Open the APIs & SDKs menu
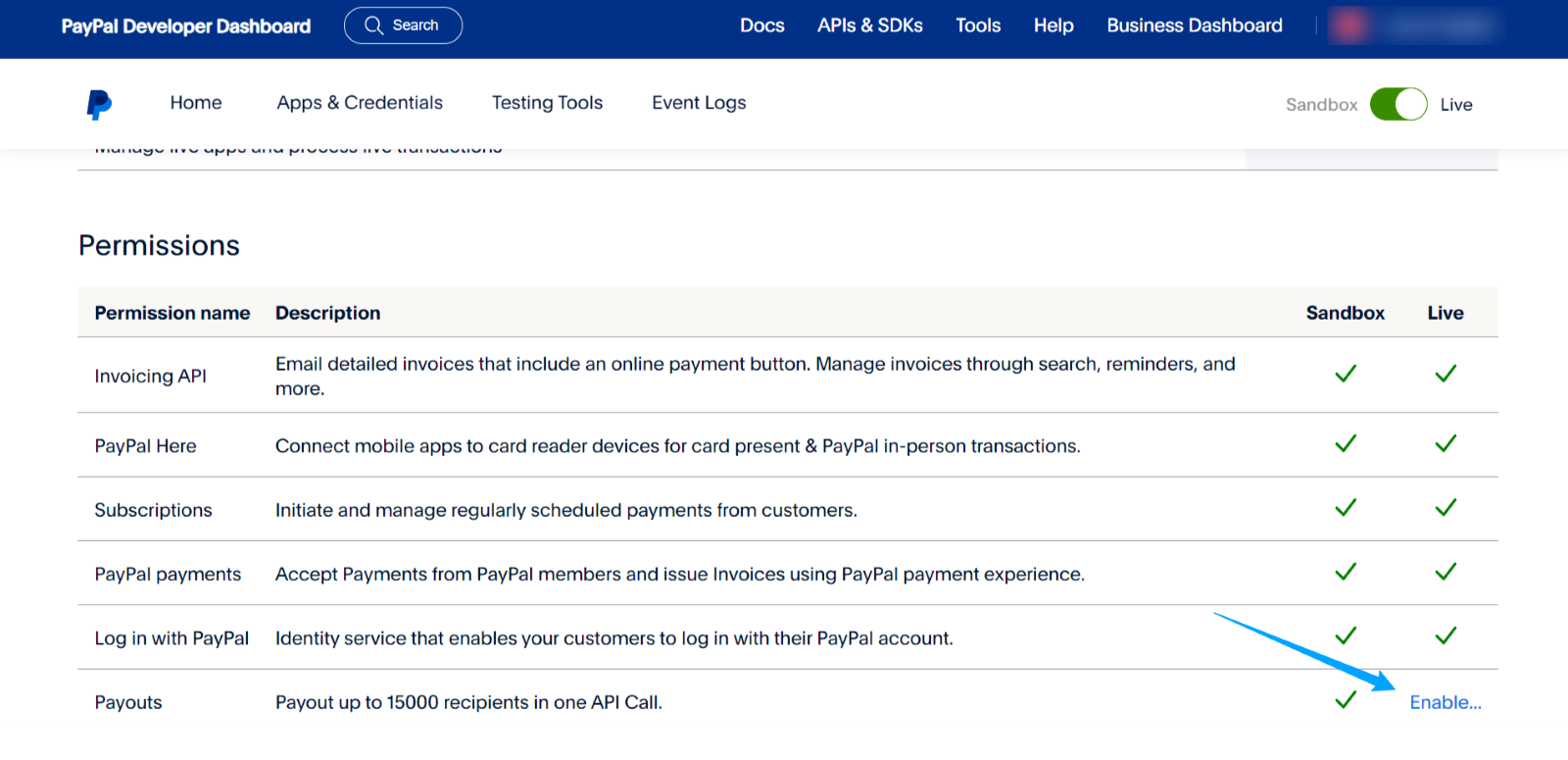This screenshot has height=760, width=1568. 869,25
